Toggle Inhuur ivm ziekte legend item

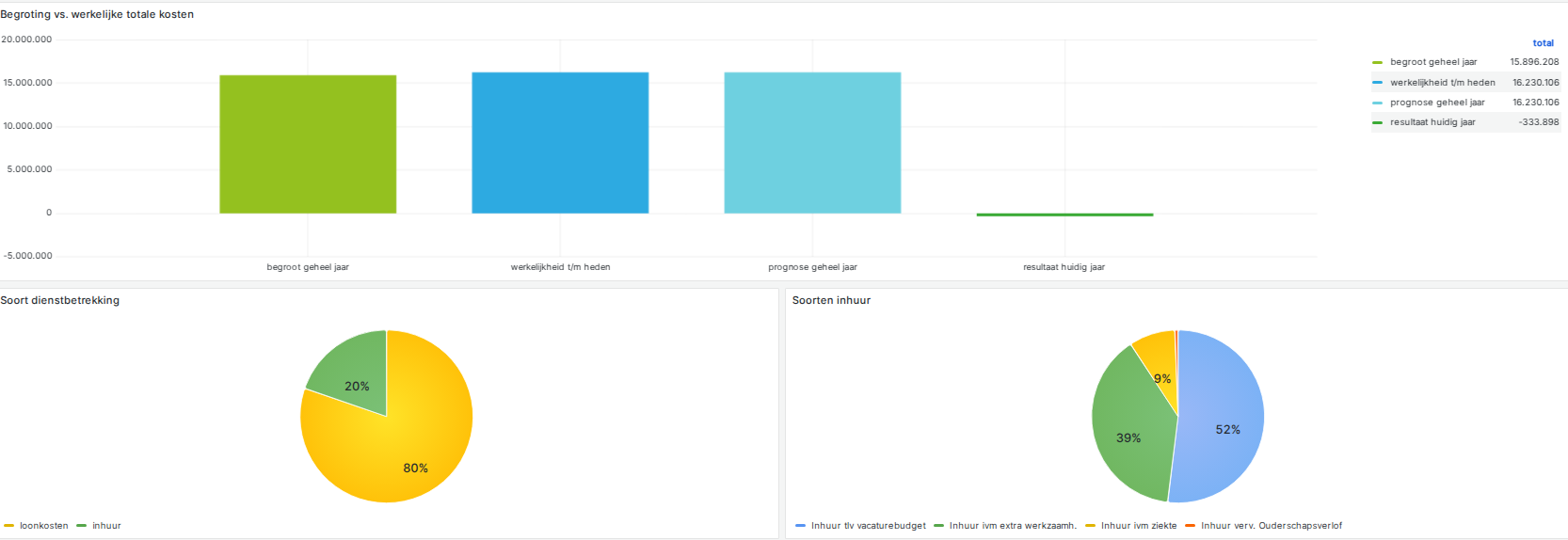(1139, 526)
